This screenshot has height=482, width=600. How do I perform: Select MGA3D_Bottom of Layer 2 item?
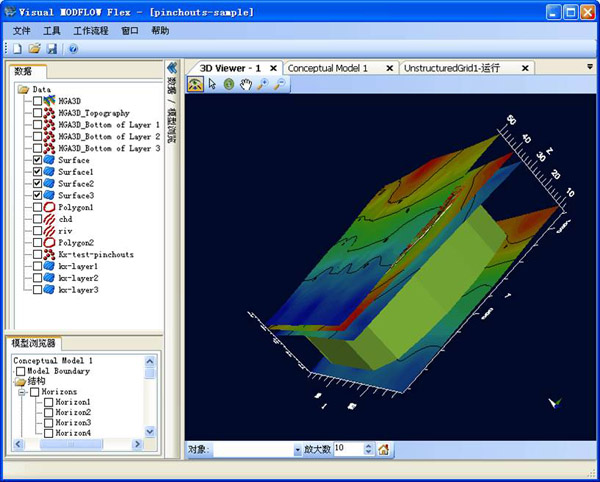click(109, 137)
